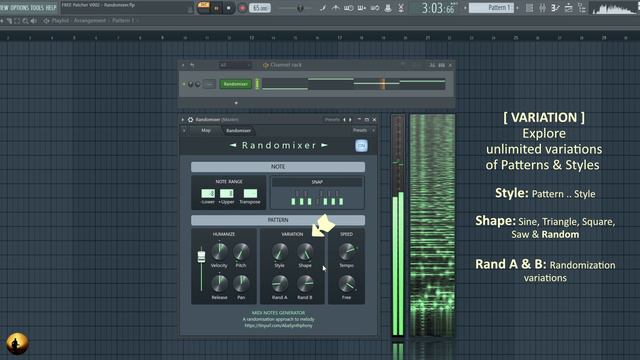Viewport: 640px width, 360px height.
Task: Click the right arrow beside the Randomixer title
Action: coord(324,145)
